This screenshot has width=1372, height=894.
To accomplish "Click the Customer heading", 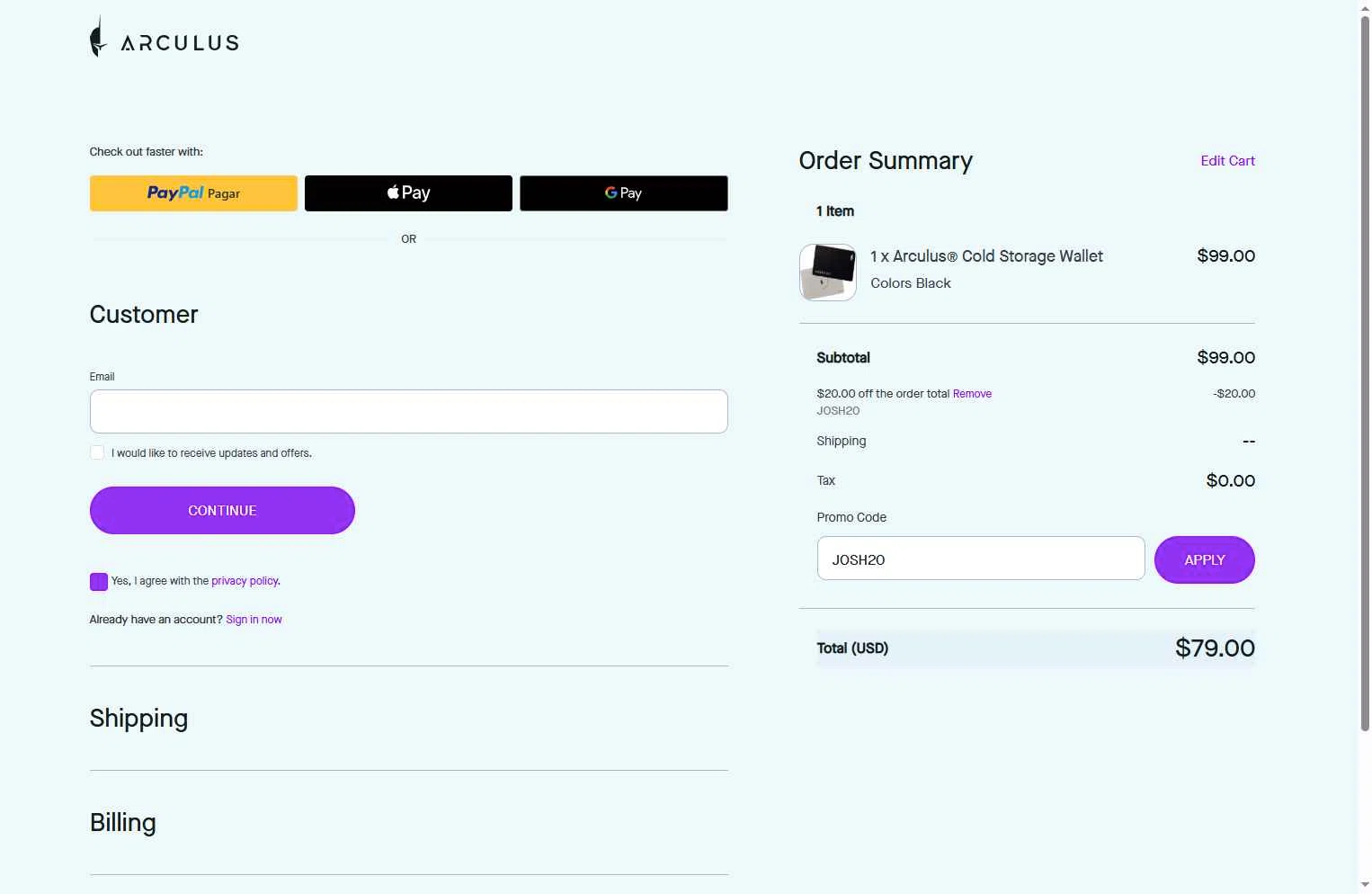I will 144,315.
